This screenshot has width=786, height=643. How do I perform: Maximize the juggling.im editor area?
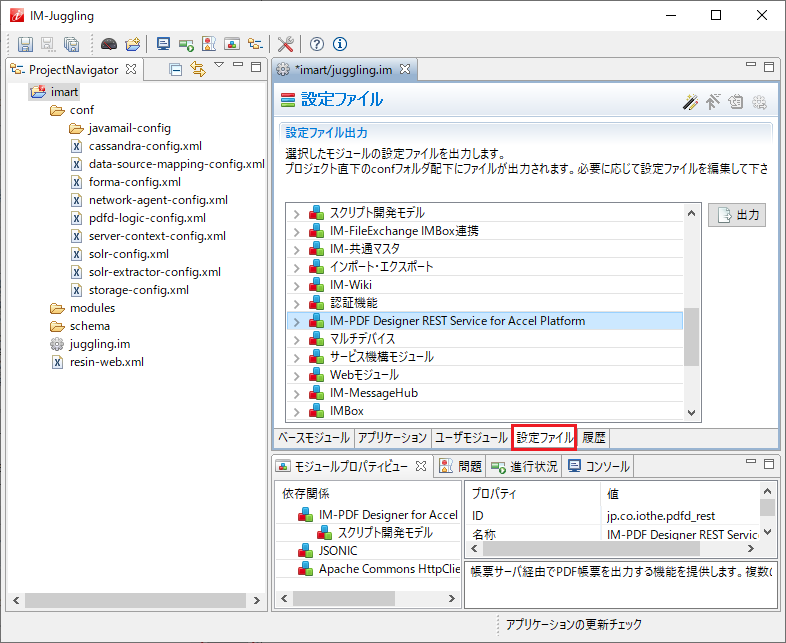coord(769,67)
